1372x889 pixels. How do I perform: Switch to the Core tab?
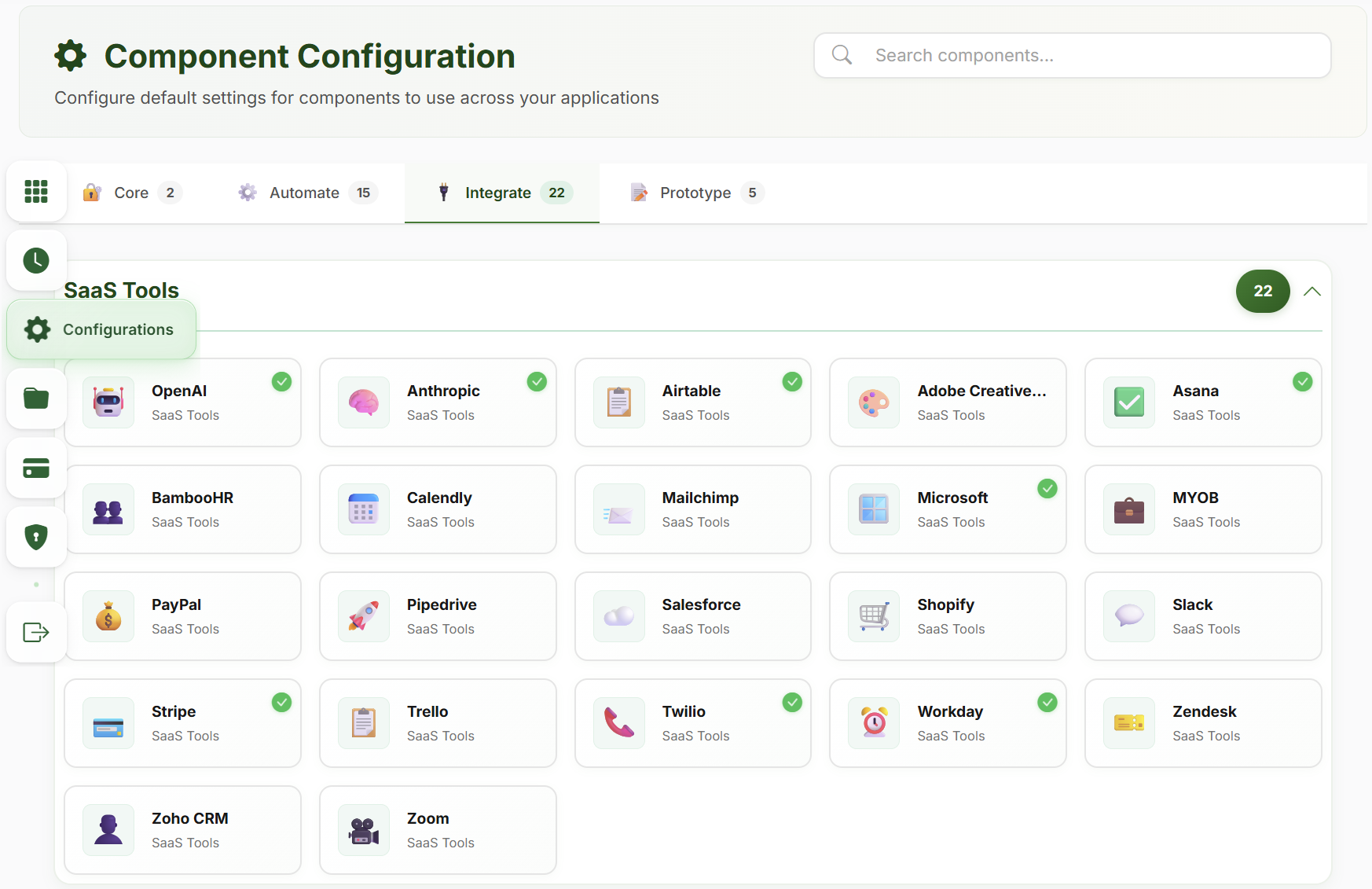point(133,193)
